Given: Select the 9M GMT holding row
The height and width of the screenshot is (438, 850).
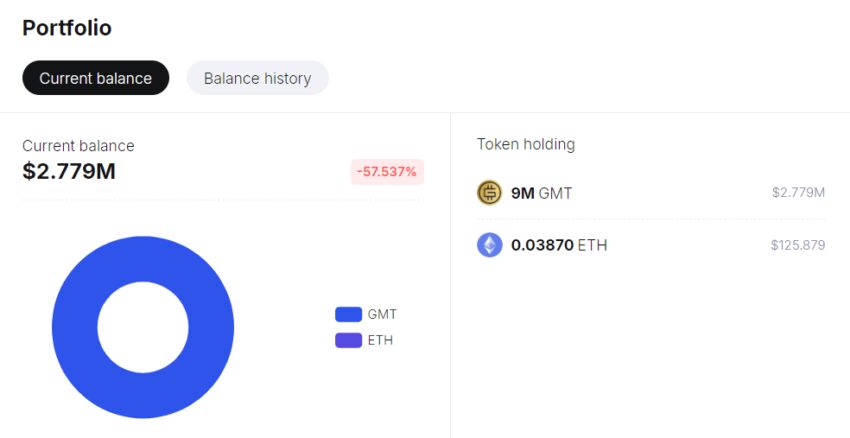Looking at the screenshot, I should pos(650,193).
